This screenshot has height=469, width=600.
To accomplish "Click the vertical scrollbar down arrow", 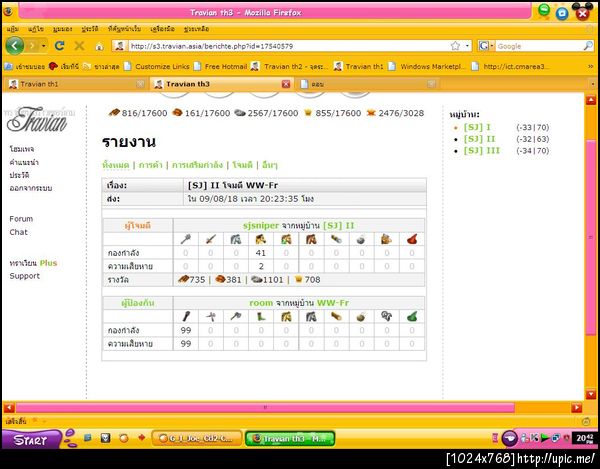I will [591, 394].
